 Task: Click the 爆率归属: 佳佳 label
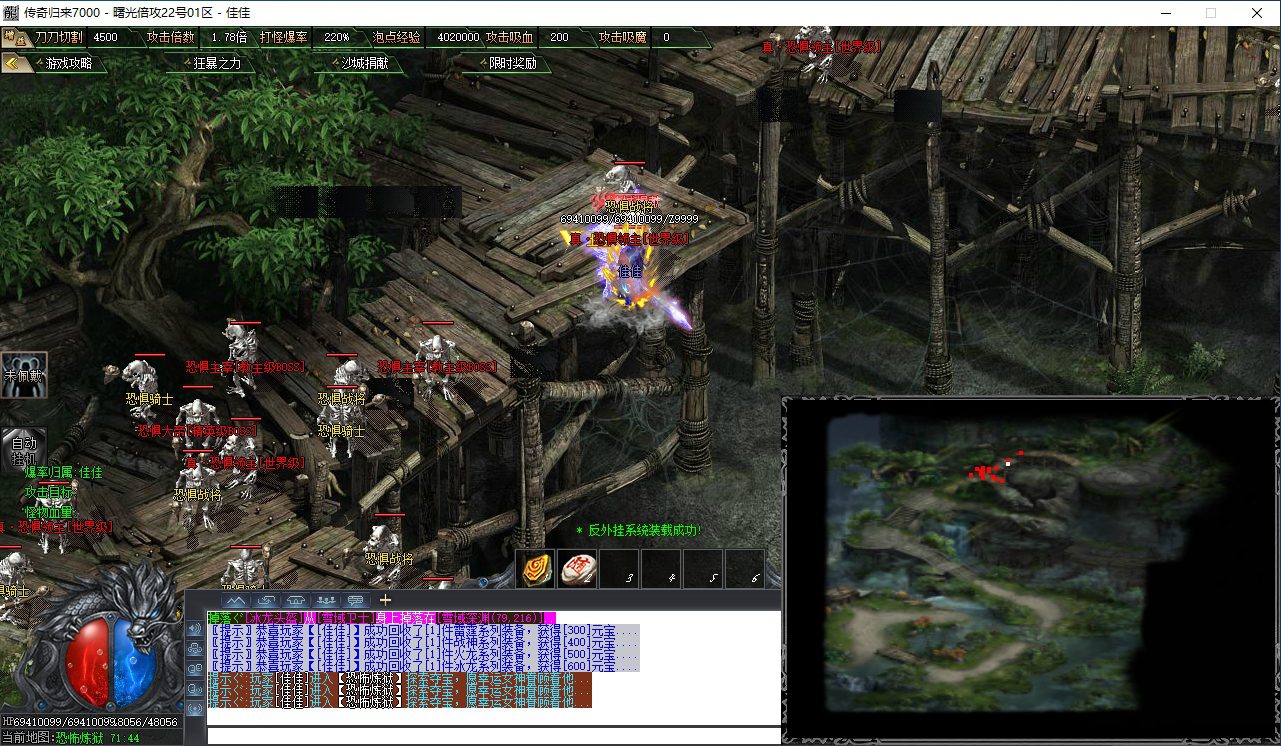point(64,472)
